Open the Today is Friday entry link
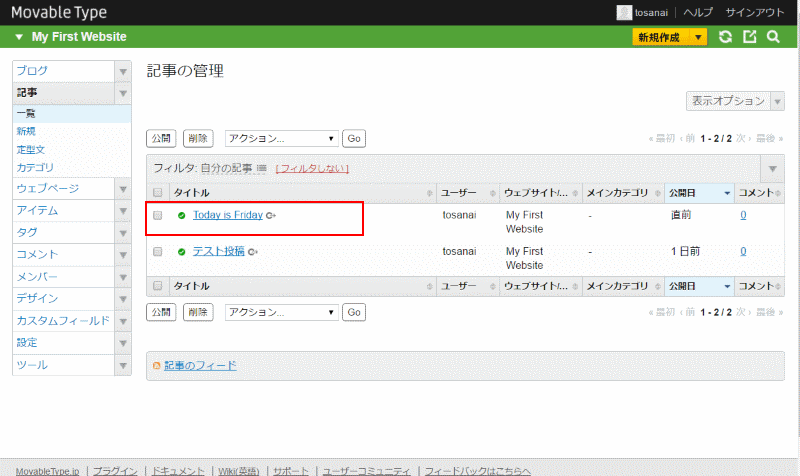800x476 pixels. 228,215
